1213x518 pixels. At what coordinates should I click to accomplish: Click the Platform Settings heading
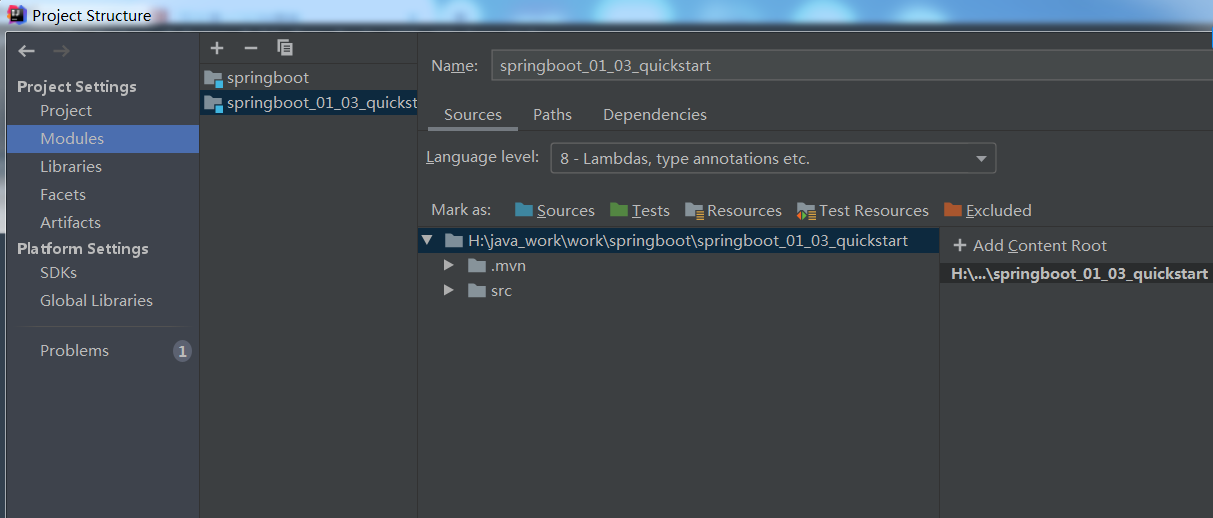coord(83,249)
